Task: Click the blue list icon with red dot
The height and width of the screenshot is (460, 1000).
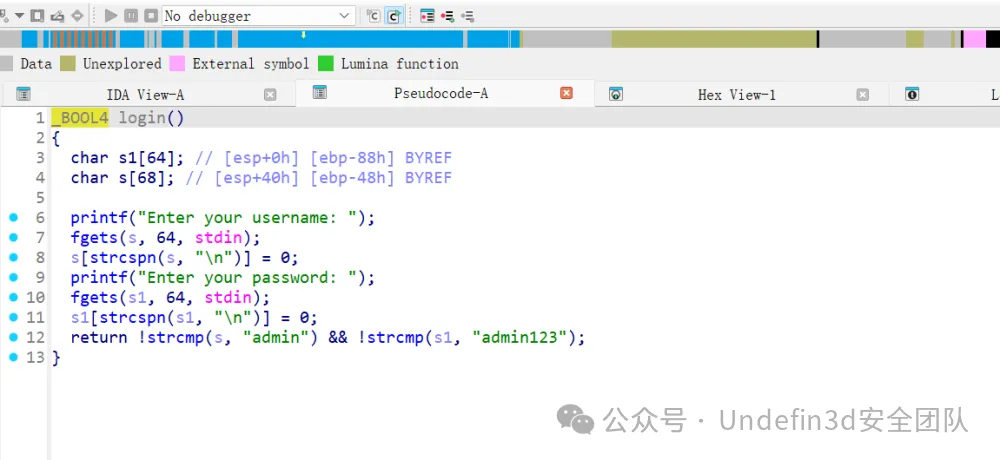Action: pyautogui.click(x=427, y=16)
